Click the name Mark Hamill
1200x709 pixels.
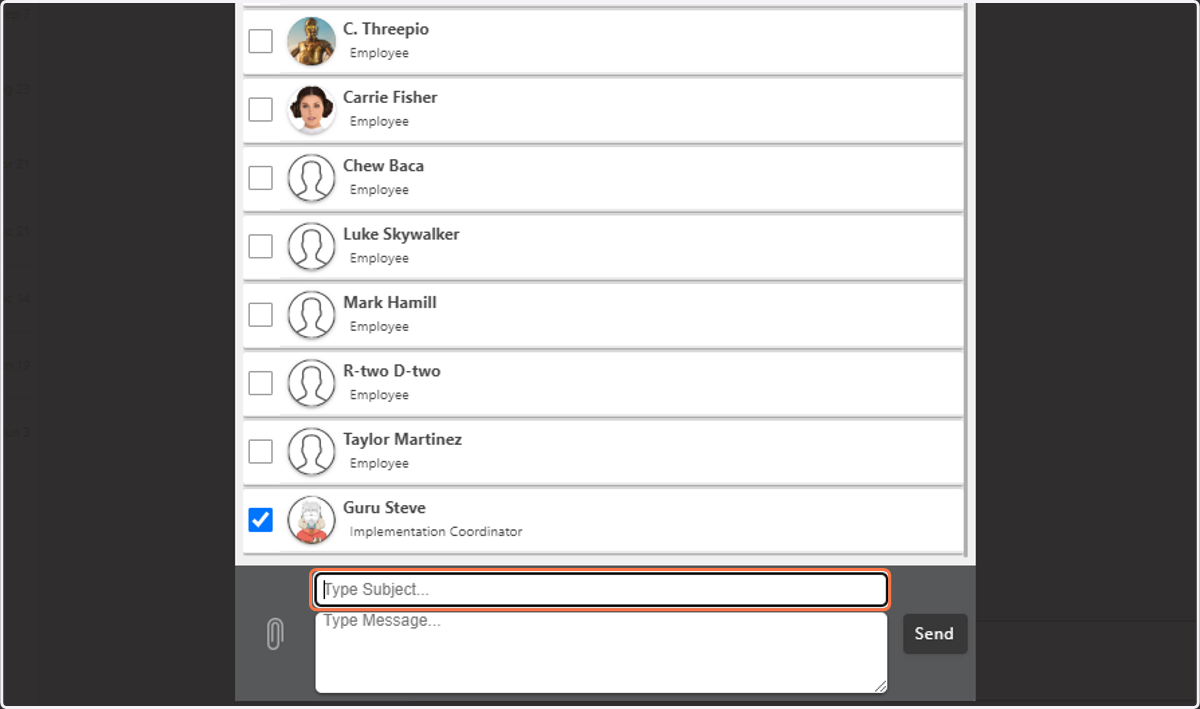click(390, 302)
